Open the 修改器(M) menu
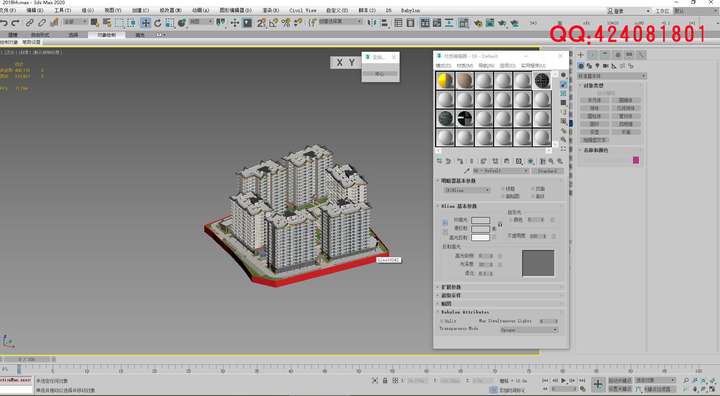The height and width of the screenshot is (396, 720). [x=170, y=10]
